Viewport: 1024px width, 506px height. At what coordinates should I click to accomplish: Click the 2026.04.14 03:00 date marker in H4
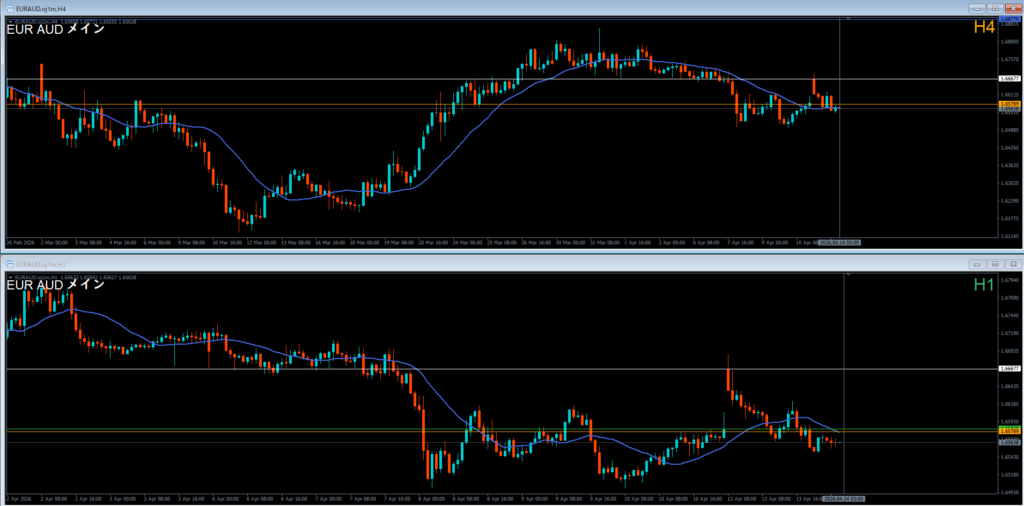tap(839, 242)
